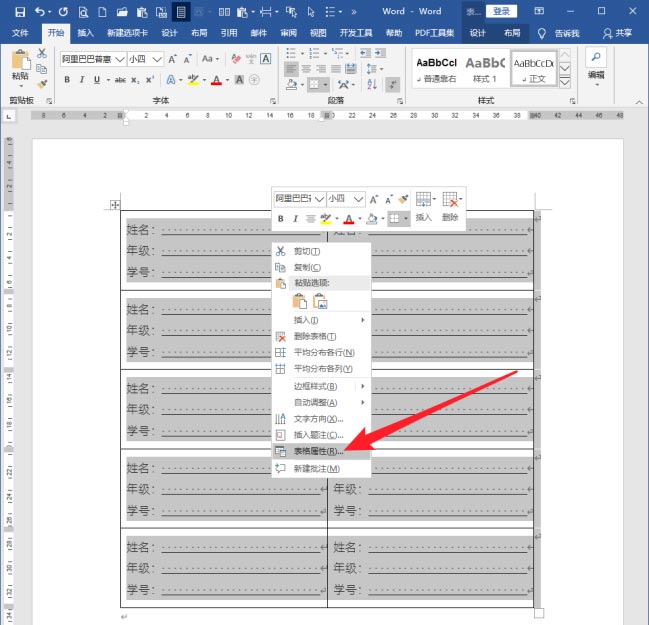Expand AutoFit submenu in context menu
The width and height of the screenshot is (649, 625).
pos(321,402)
